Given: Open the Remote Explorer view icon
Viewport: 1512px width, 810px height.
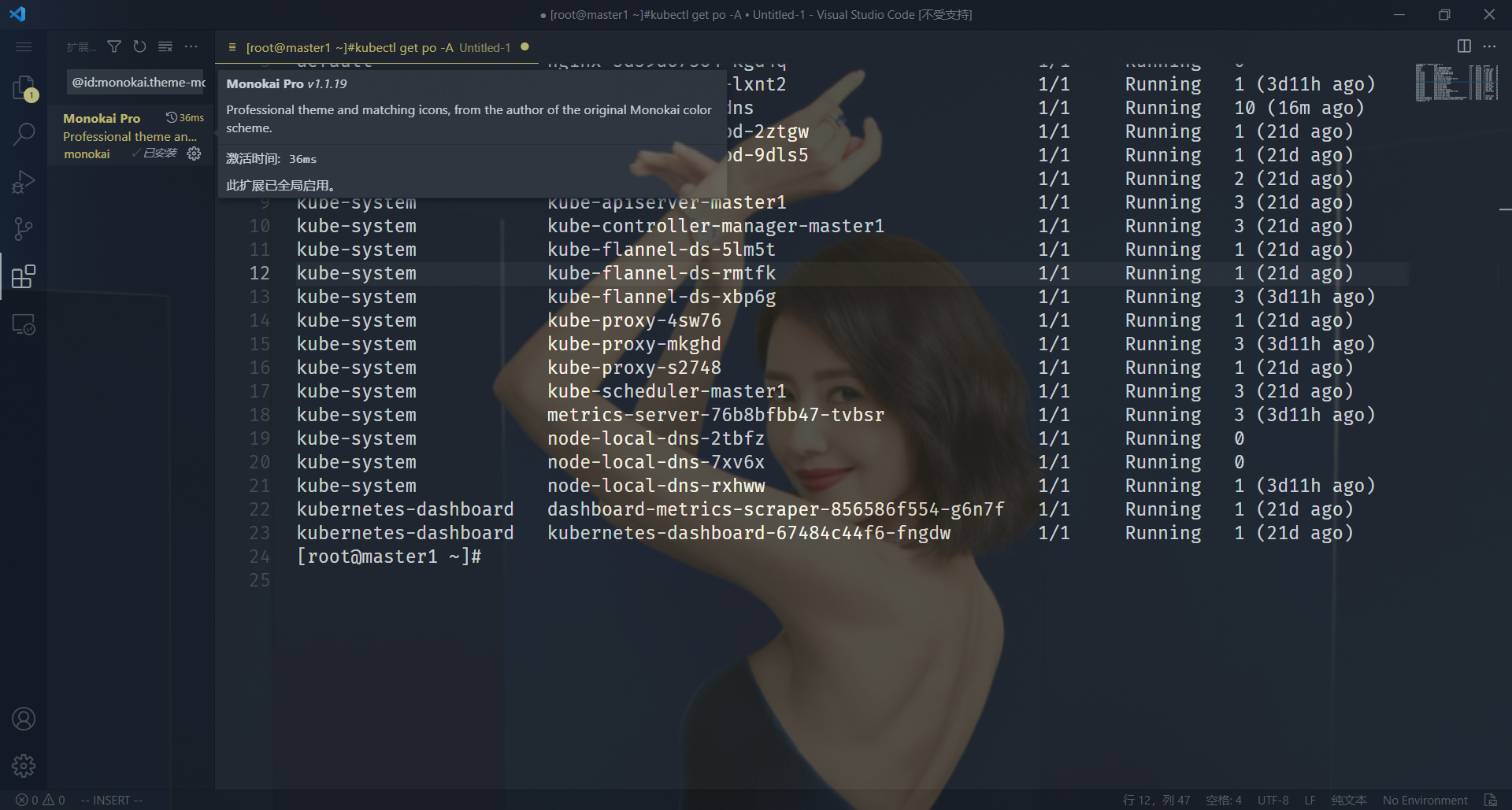Looking at the screenshot, I should [x=24, y=324].
